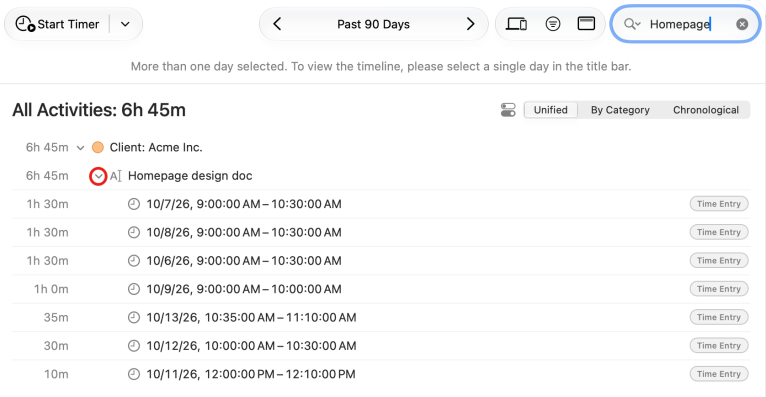Click the clock icon for the 10/7/26 entry

click(x=134, y=204)
